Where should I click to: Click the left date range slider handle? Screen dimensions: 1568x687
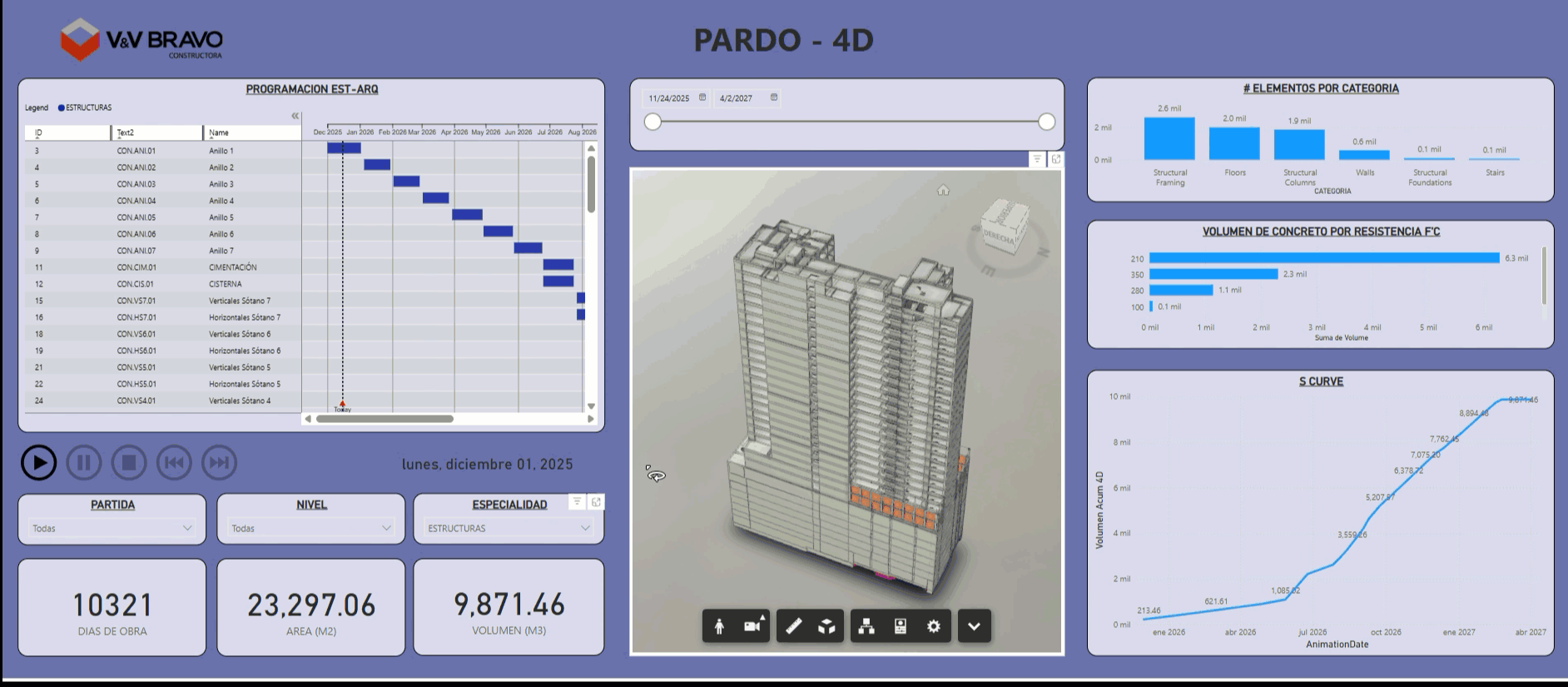(x=653, y=122)
